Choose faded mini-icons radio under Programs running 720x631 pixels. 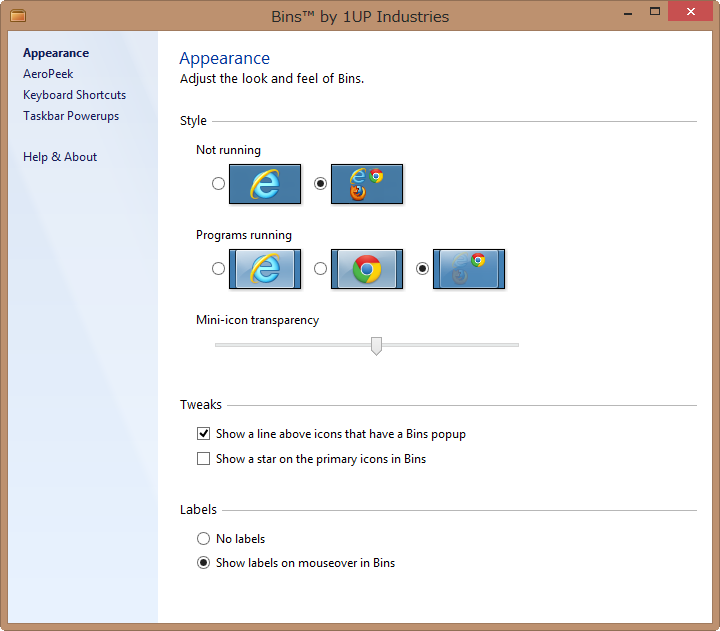422,269
